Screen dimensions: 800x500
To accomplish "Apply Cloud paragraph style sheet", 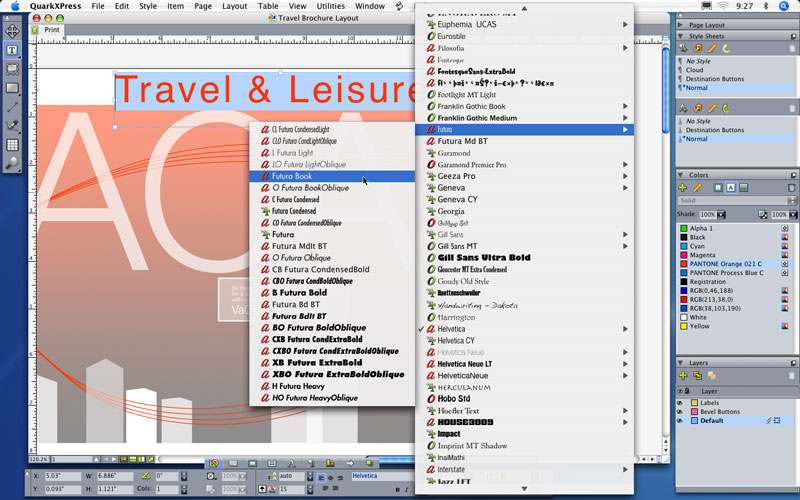I will pyautogui.click(x=694, y=70).
